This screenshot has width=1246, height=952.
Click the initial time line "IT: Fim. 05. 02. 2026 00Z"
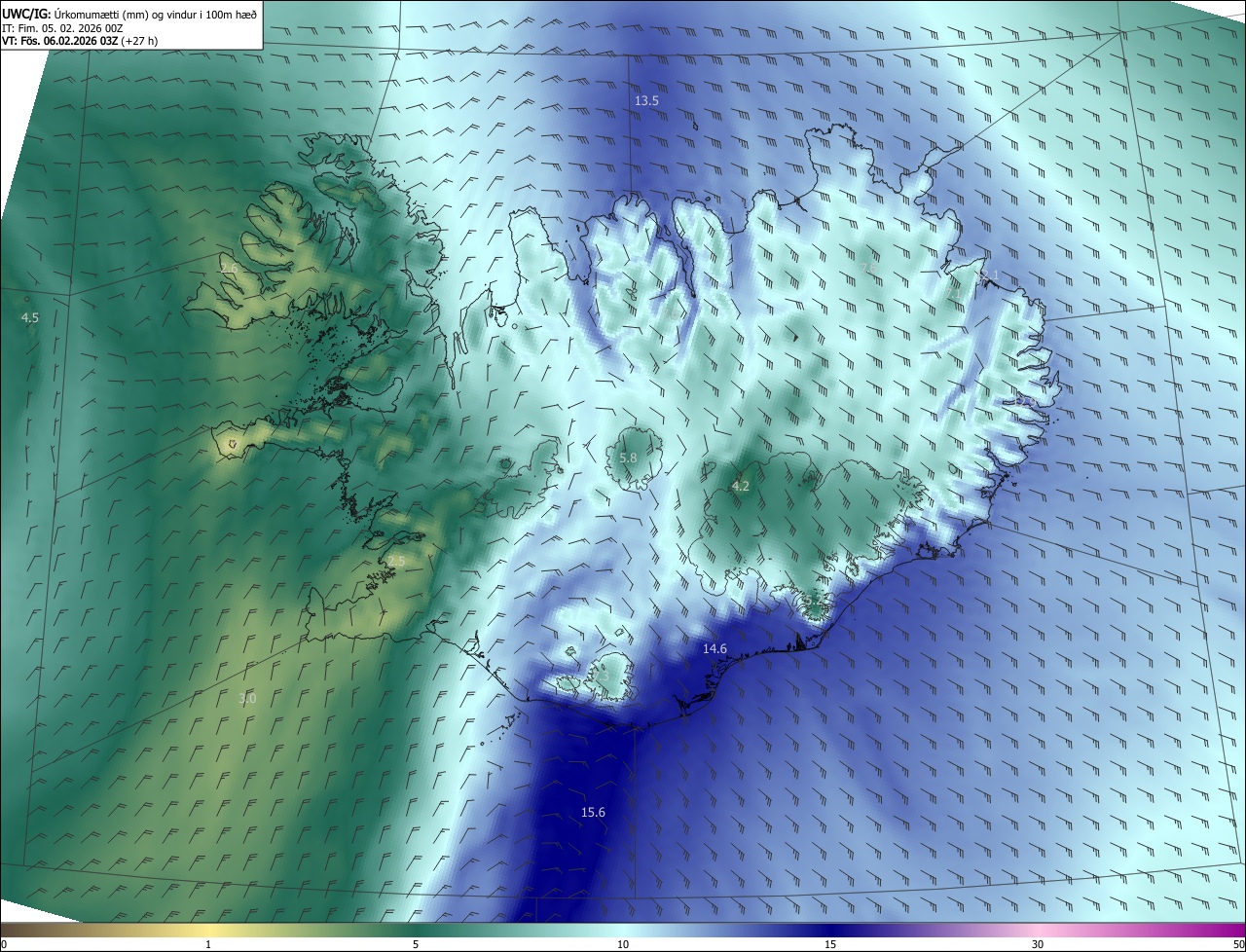[x=62, y=28]
